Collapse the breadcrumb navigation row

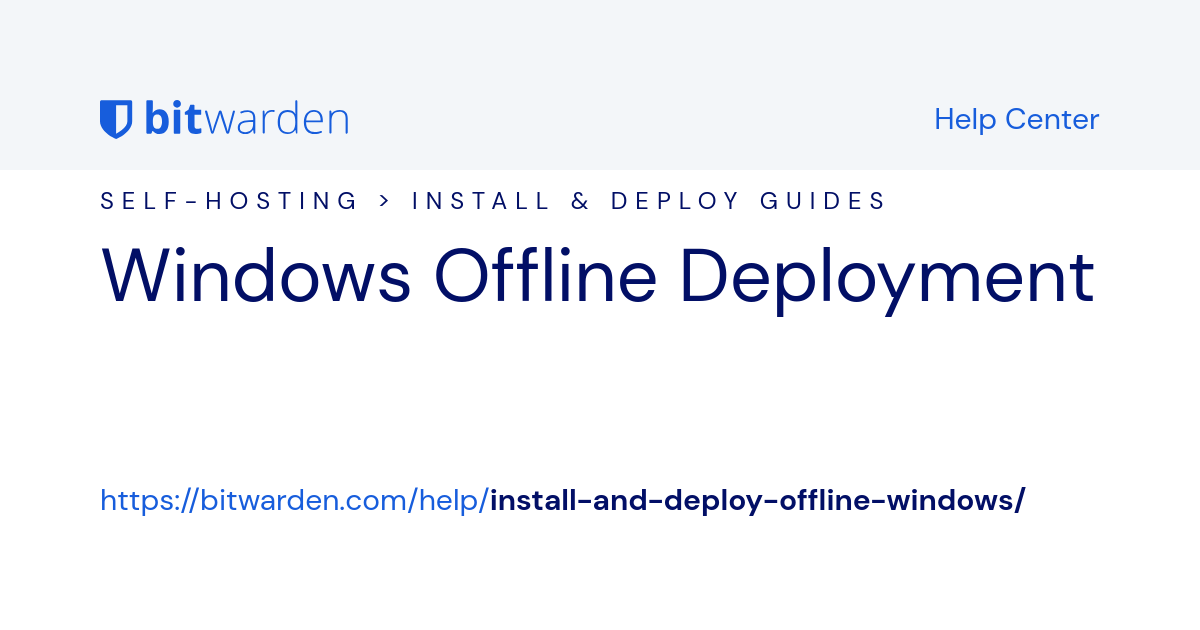click(494, 200)
